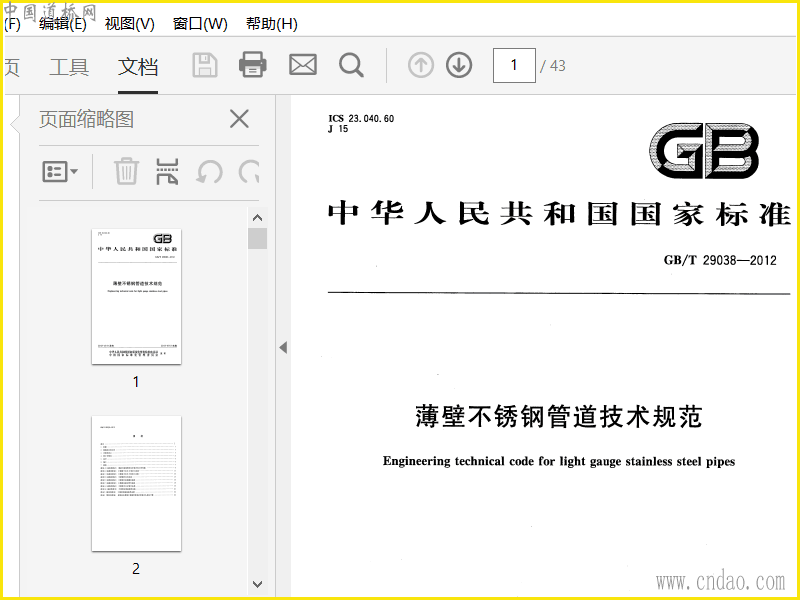Screen dimensions: 800x600
Task: Rotate page counterclockwise
Action: point(209,171)
